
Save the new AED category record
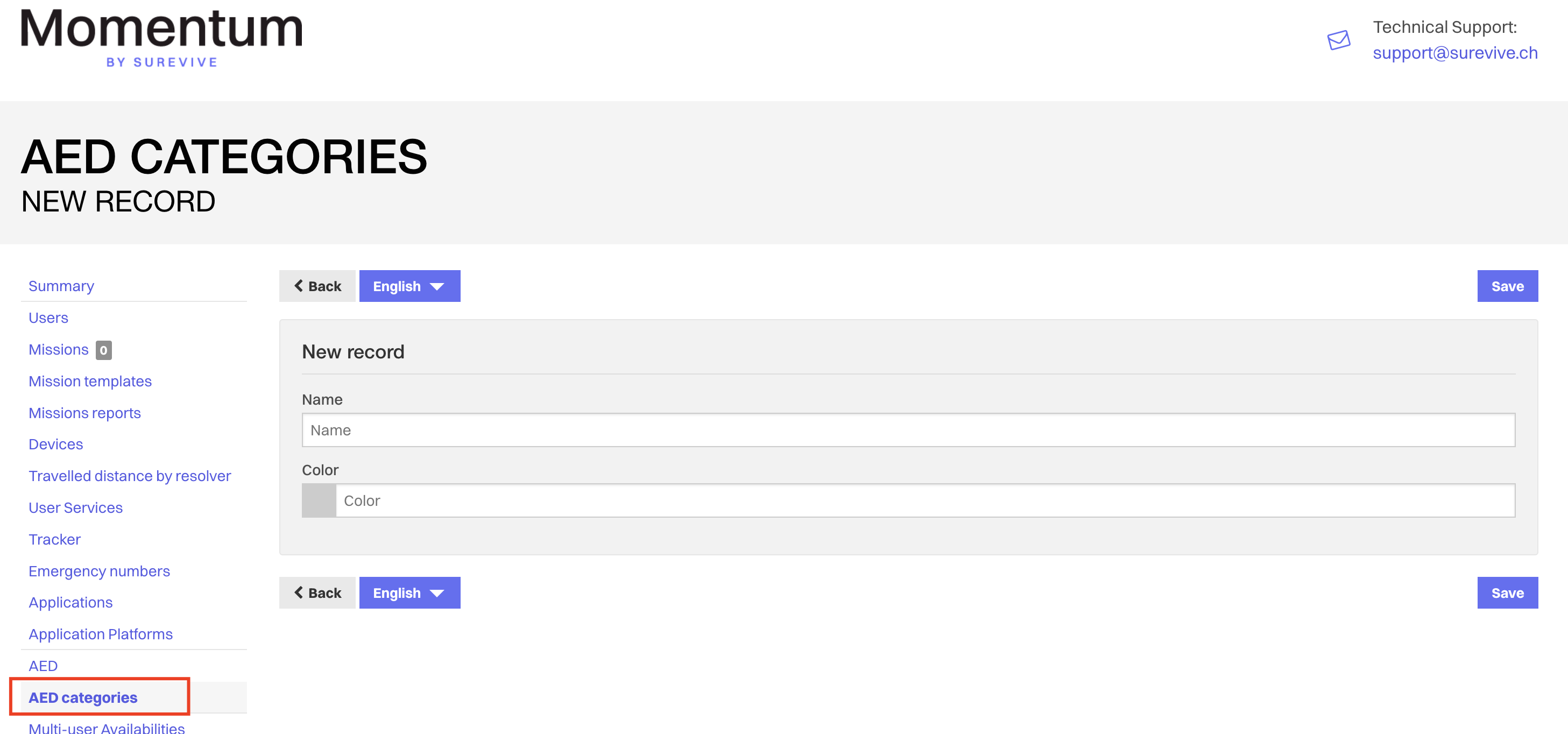[x=1507, y=285]
